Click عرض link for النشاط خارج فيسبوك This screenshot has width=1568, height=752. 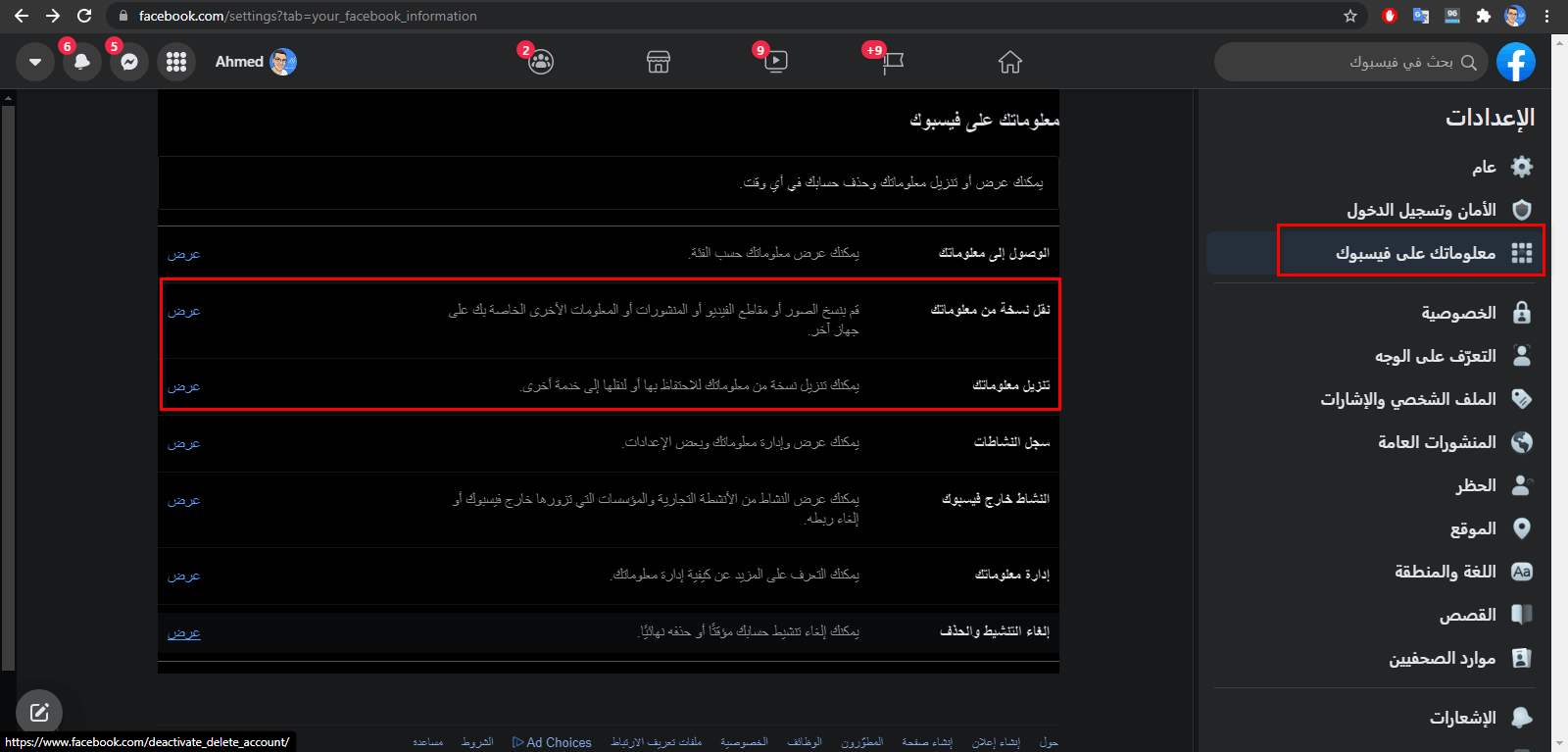183,500
